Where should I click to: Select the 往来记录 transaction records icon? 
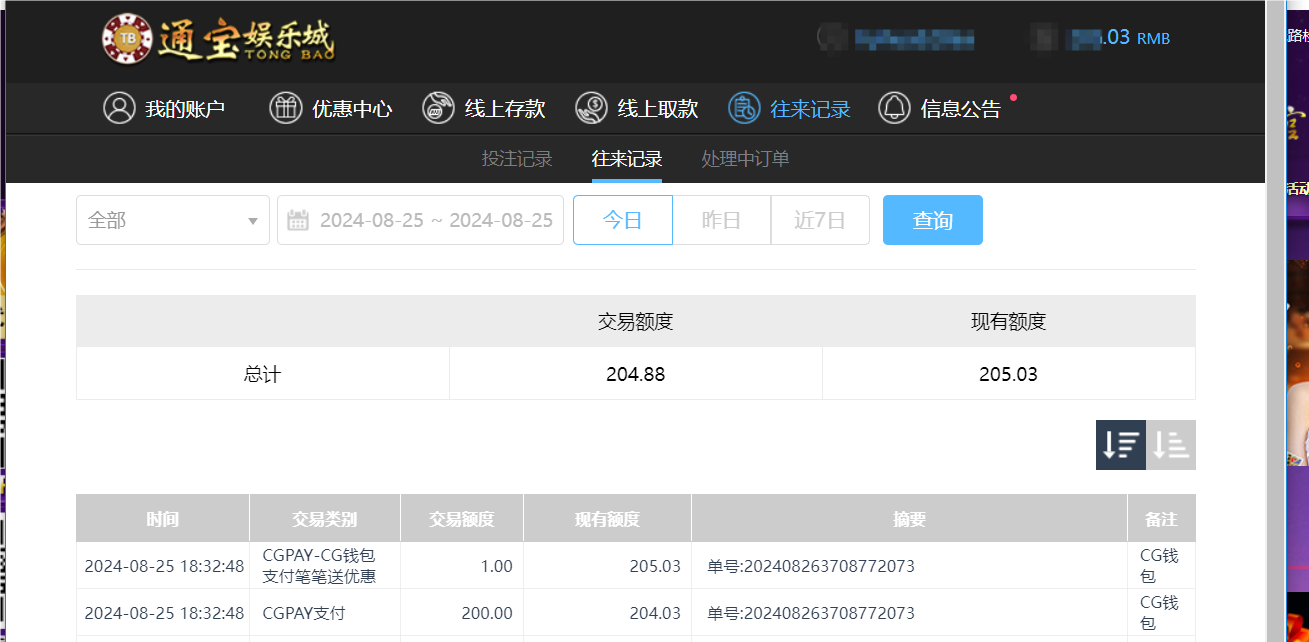coord(743,107)
